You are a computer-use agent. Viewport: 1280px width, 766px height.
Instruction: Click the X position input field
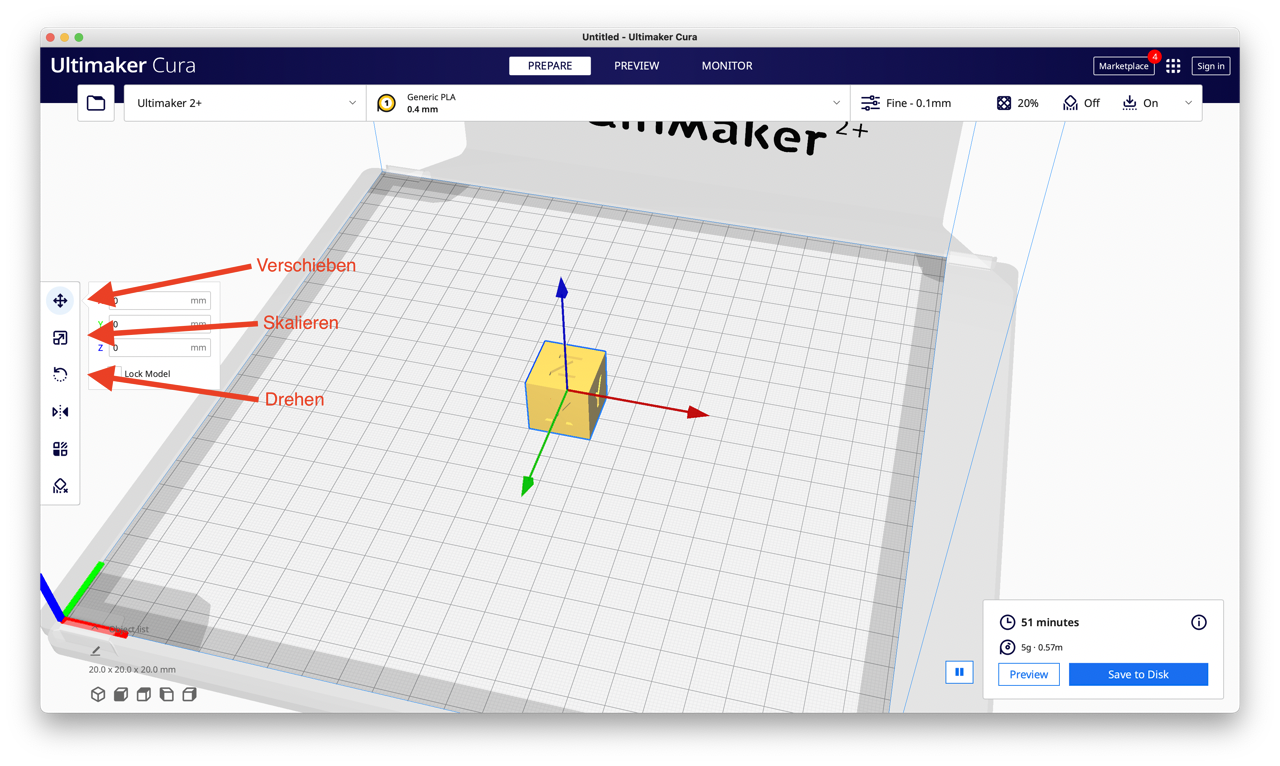(x=160, y=301)
